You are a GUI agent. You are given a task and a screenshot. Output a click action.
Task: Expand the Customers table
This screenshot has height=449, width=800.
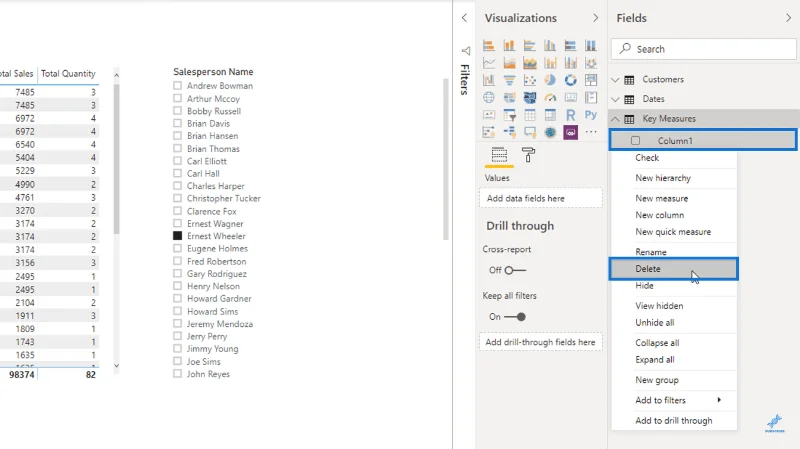click(615, 80)
